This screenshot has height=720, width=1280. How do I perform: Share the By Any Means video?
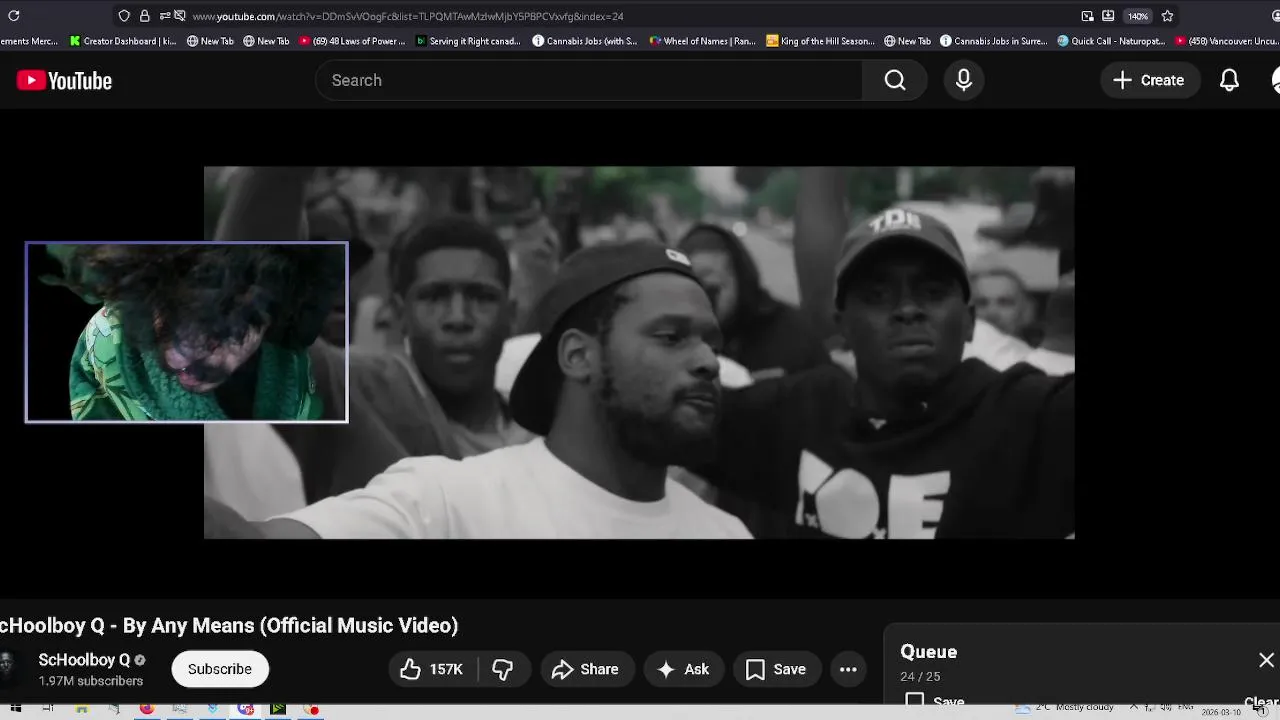click(x=586, y=669)
